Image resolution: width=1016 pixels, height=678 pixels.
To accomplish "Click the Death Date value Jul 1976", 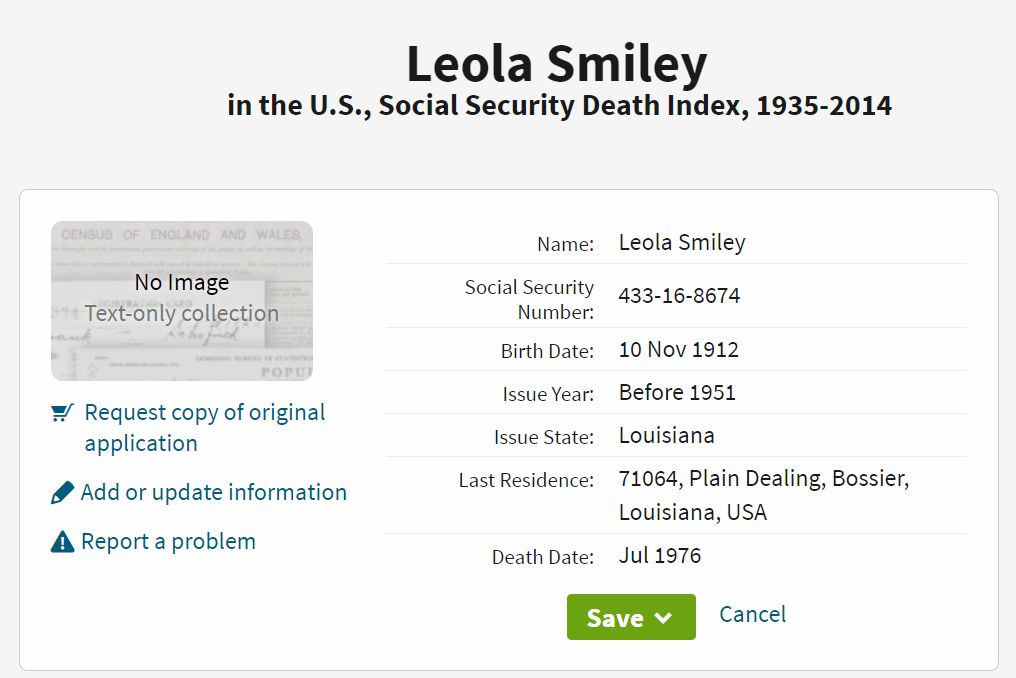I will [x=660, y=556].
